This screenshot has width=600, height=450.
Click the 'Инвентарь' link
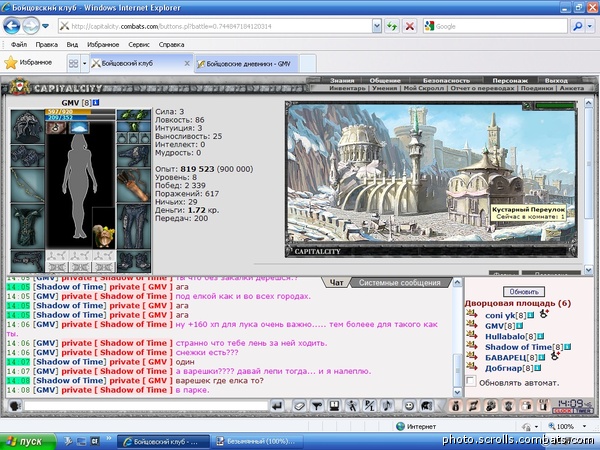347,88
